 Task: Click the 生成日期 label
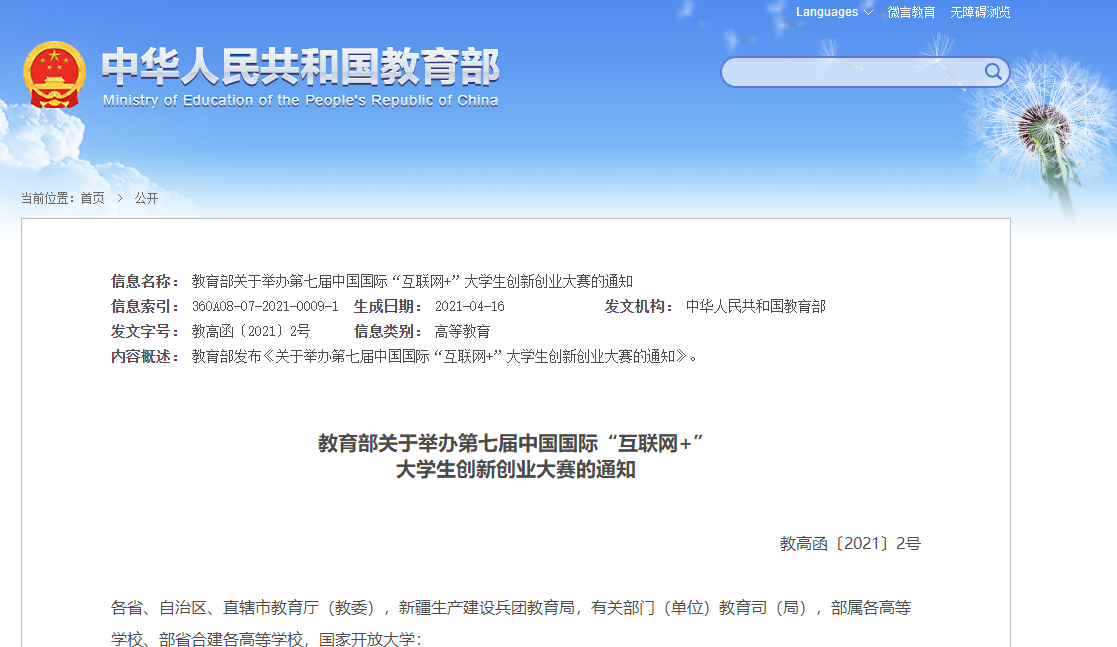click(x=388, y=306)
